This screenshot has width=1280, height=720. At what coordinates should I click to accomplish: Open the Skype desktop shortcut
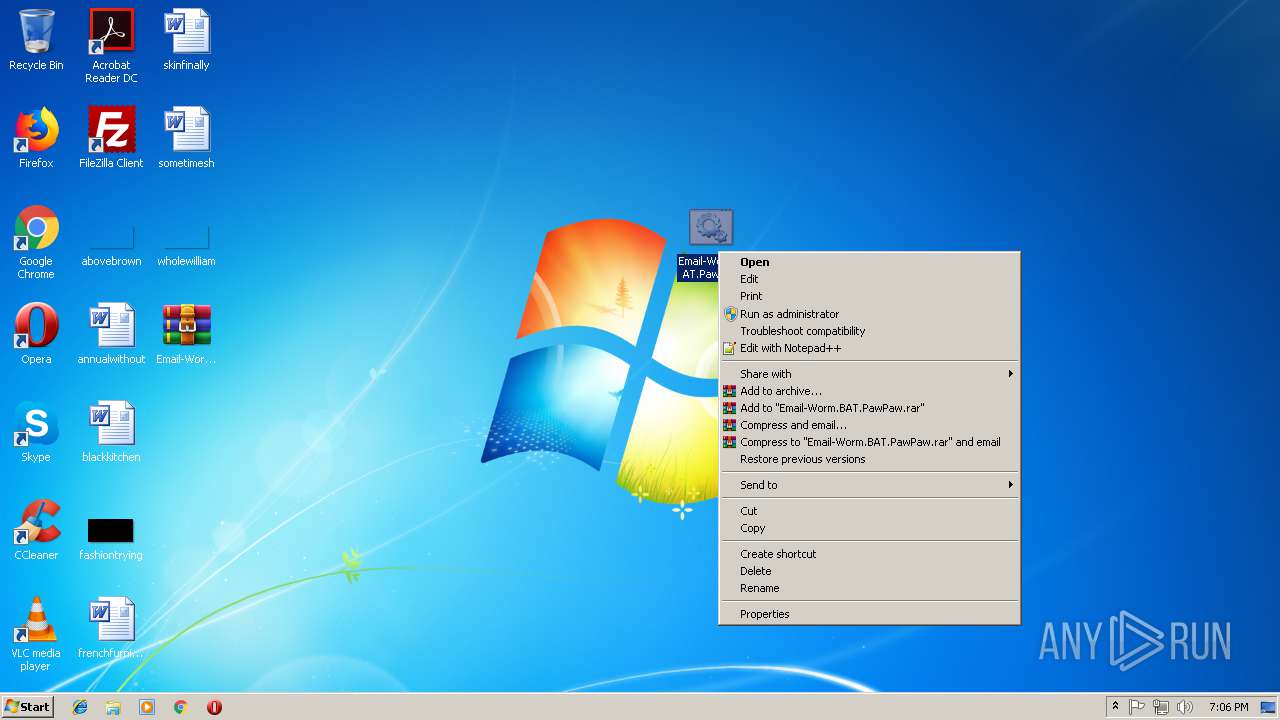[x=36, y=432]
